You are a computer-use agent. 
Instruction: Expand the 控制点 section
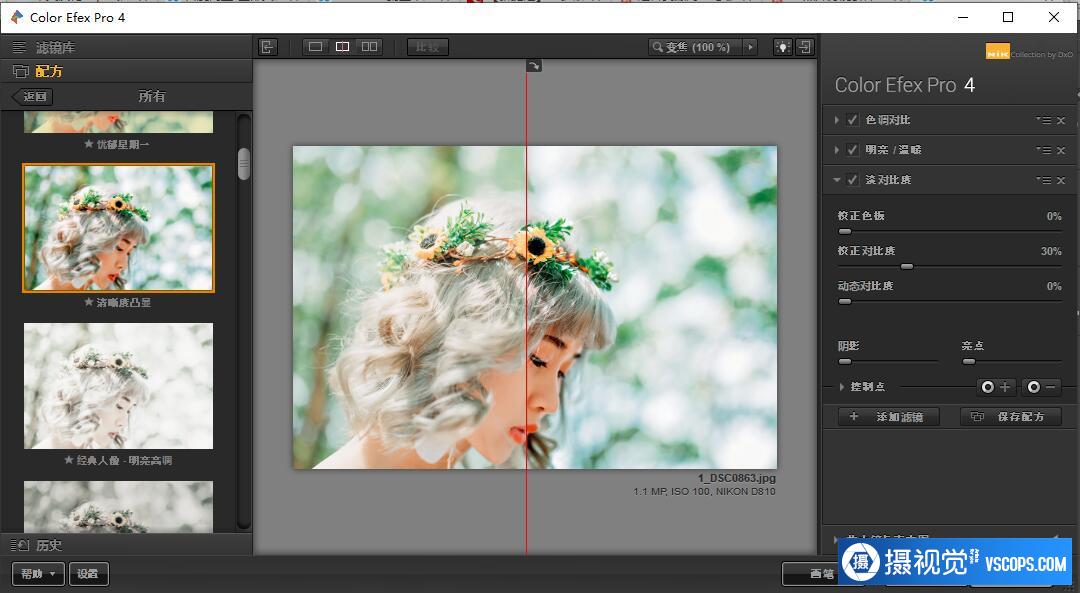pos(842,387)
